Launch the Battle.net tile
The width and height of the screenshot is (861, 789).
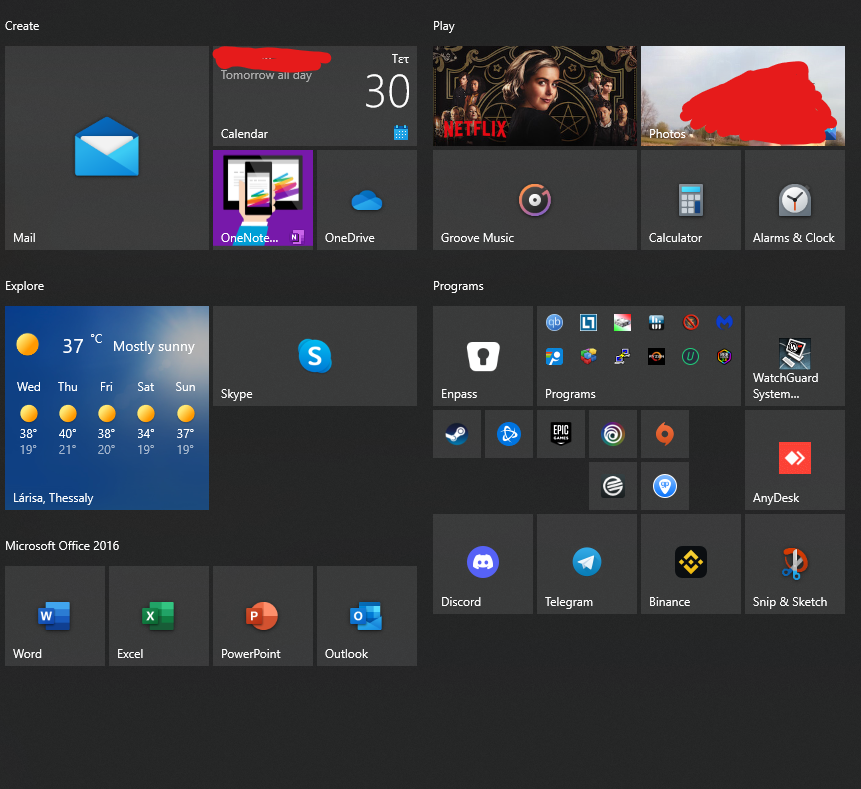coord(508,434)
